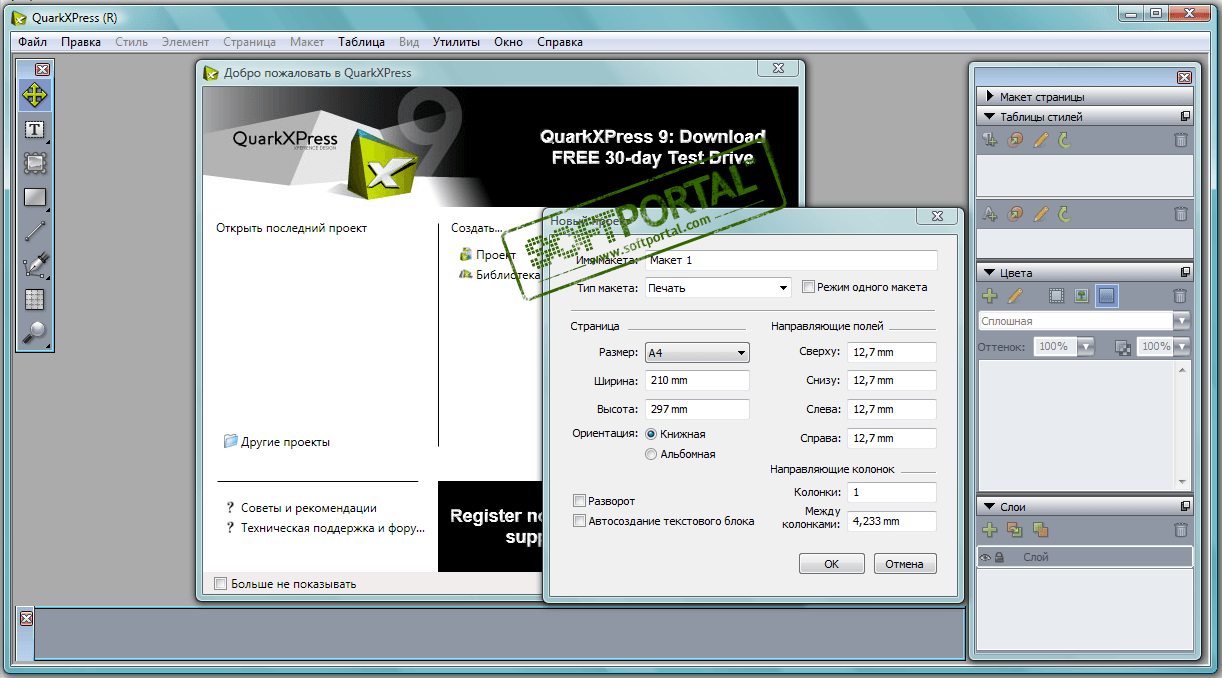Open the Размер page size dropdown
Viewport: 1222px width, 678px height.
click(x=698, y=352)
